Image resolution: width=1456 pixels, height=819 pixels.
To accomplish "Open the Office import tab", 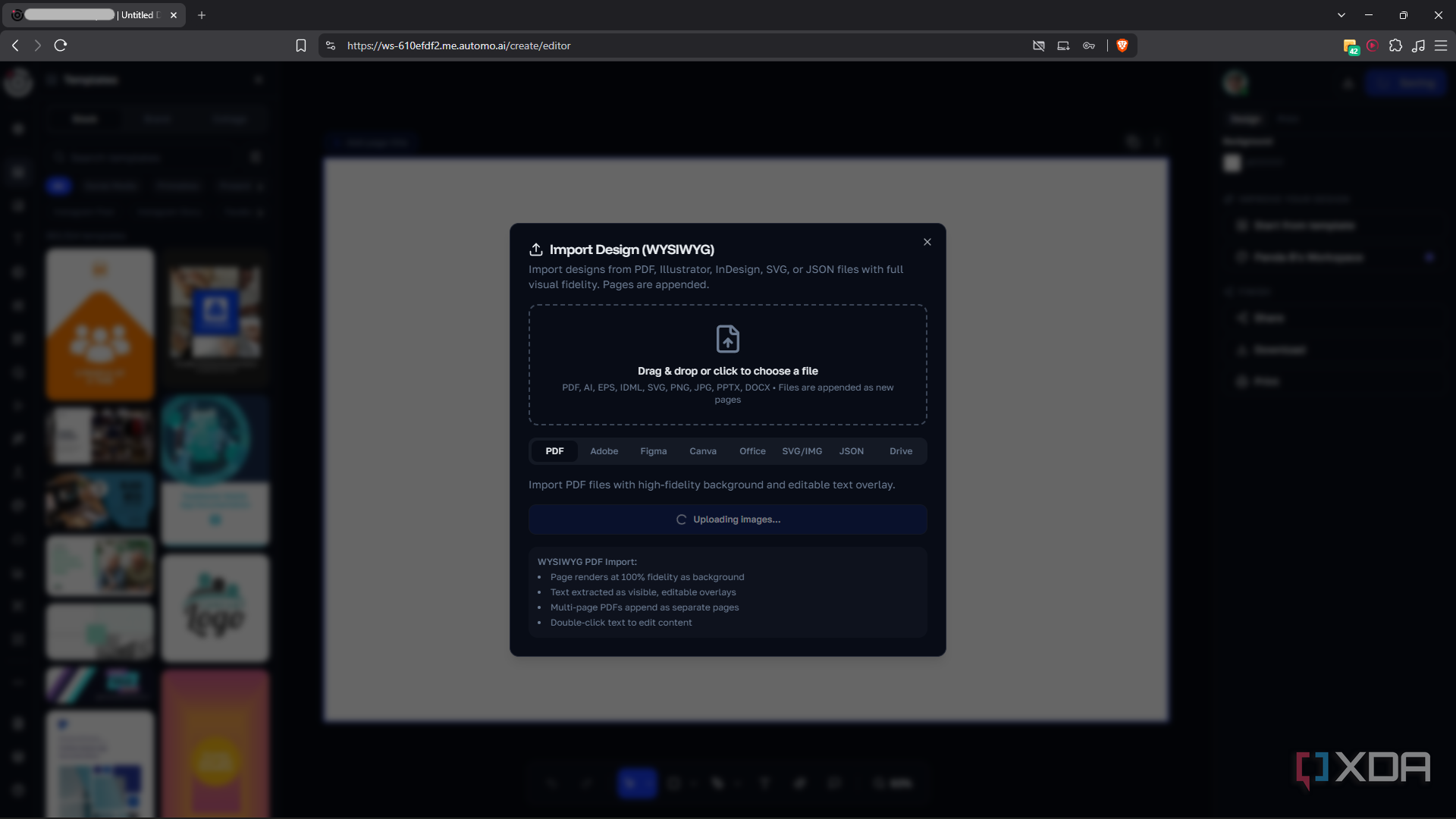I will pyautogui.click(x=752, y=451).
